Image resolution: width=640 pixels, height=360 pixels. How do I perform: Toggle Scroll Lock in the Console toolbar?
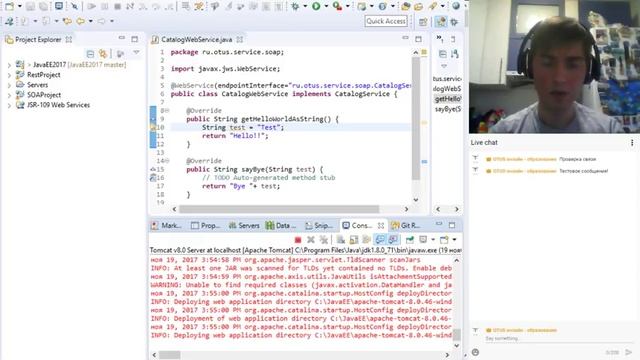pyautogui.click(x=353, y=240)
